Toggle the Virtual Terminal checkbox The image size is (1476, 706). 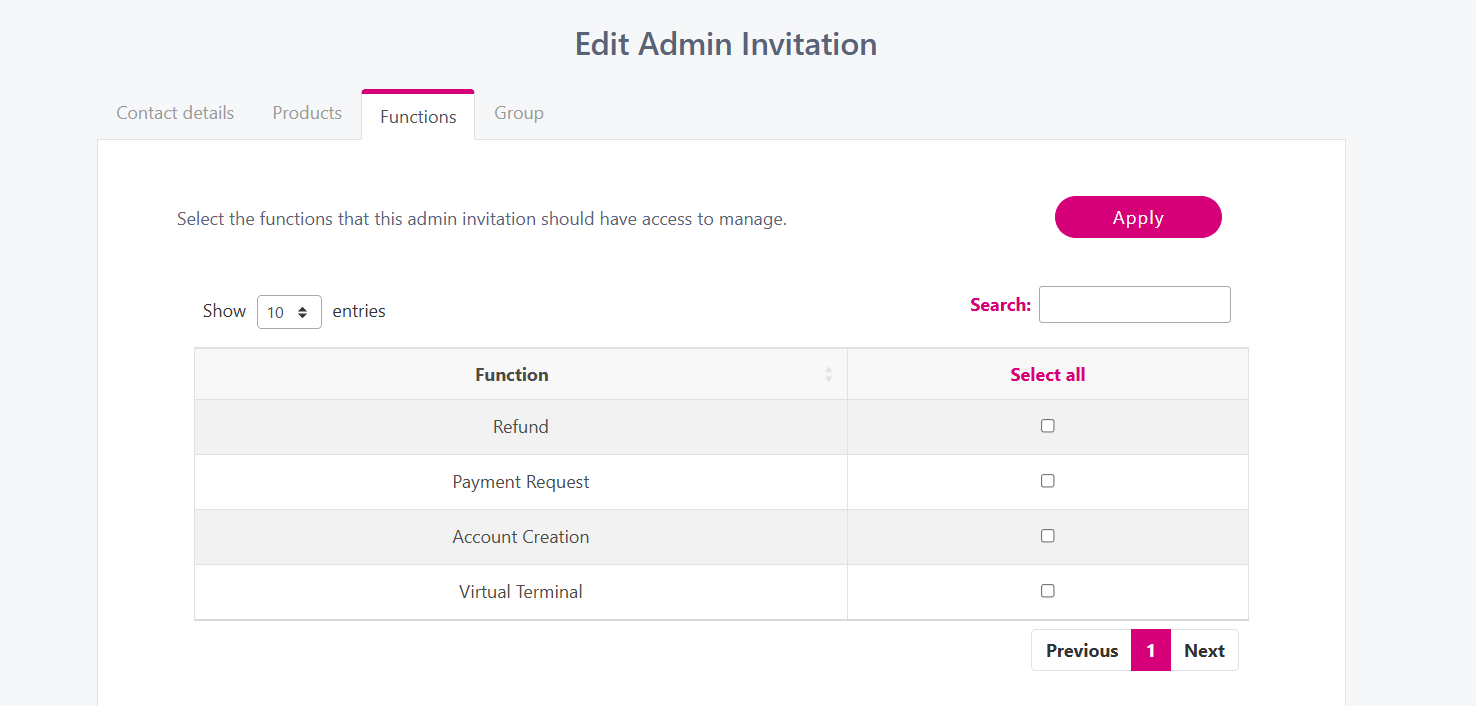coord(1047,591)
